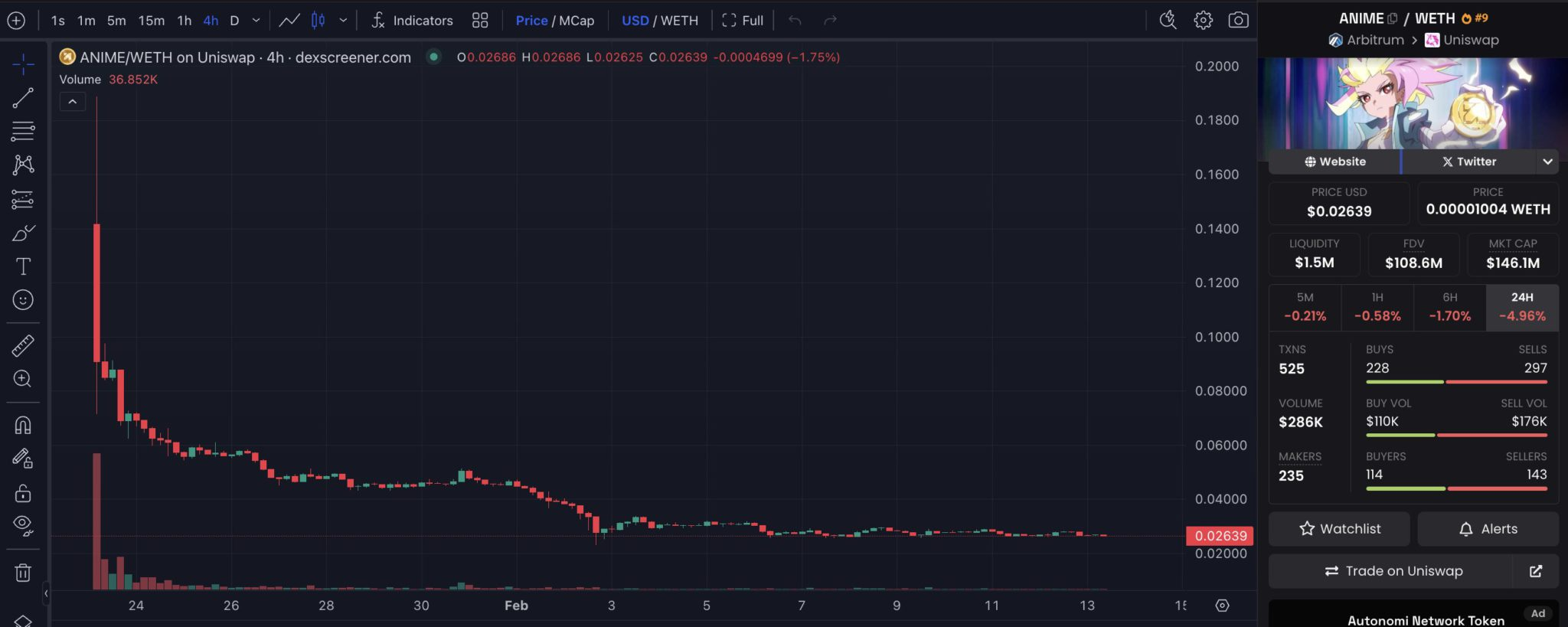The width and height of the screenshot is (1568, 627).
Task: Click the Buys versus Sells ratio bar
Action: (1456, 381)
